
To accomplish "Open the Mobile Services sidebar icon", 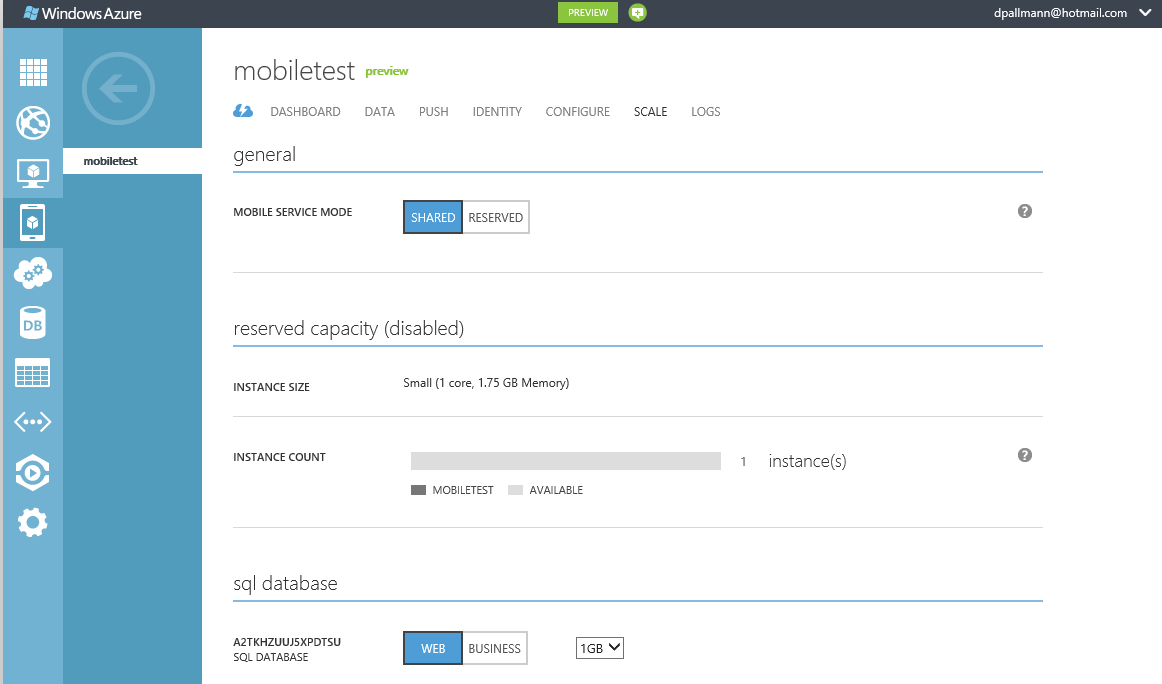I will tap(33, 222).
